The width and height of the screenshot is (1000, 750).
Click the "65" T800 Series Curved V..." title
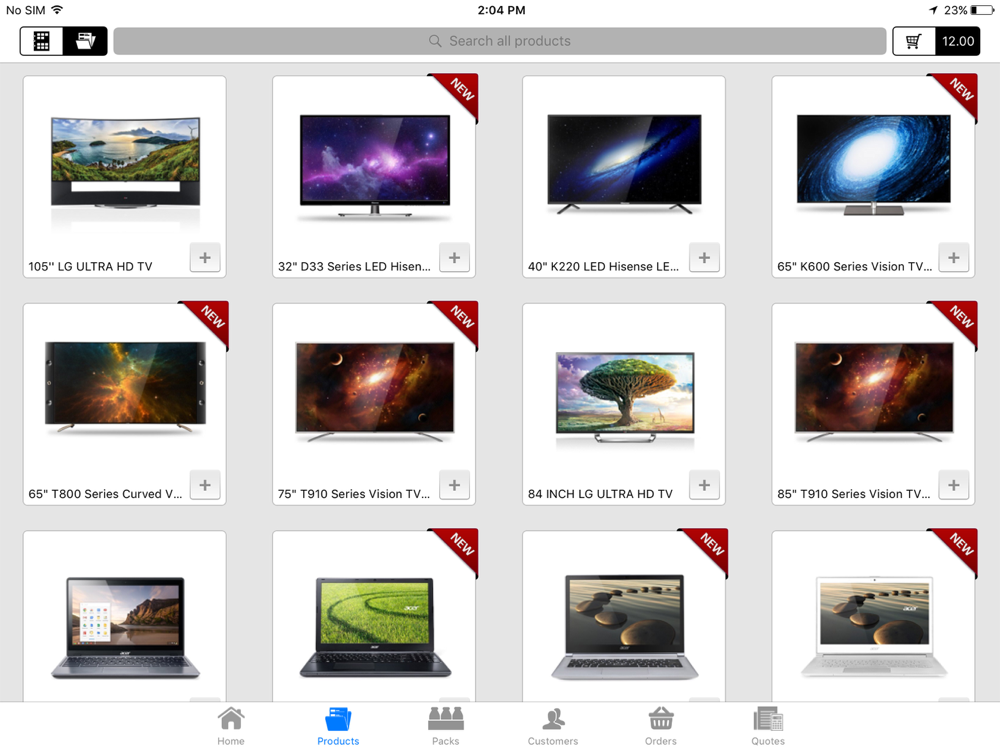coord(105,494)
